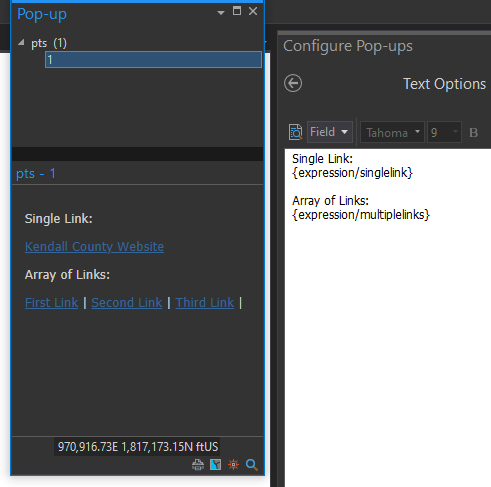
Task: Click the back arrow in Configure Pop-ups
Action: [x=293, y=83]
